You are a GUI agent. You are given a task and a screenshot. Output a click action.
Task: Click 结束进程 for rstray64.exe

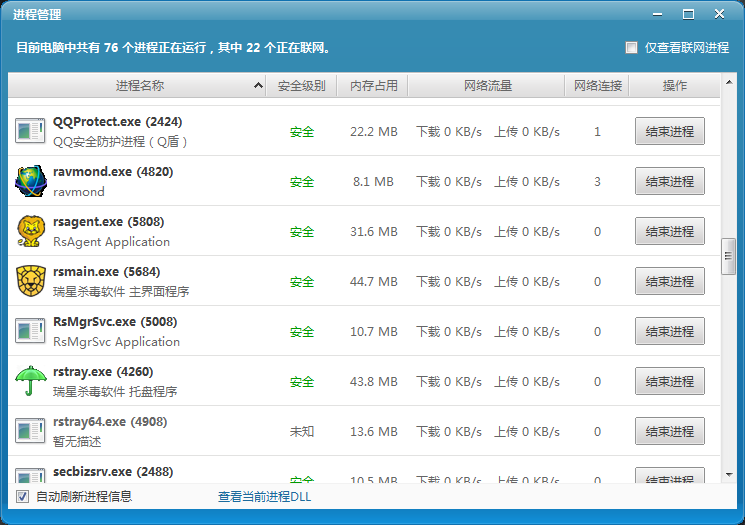pyautogui.click(x=669, y=431)
